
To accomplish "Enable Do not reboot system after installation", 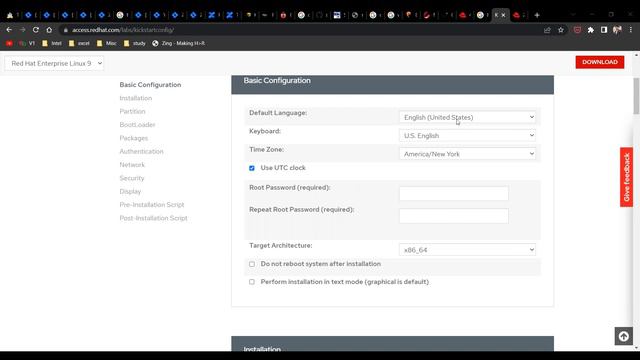I will point(252,264).
